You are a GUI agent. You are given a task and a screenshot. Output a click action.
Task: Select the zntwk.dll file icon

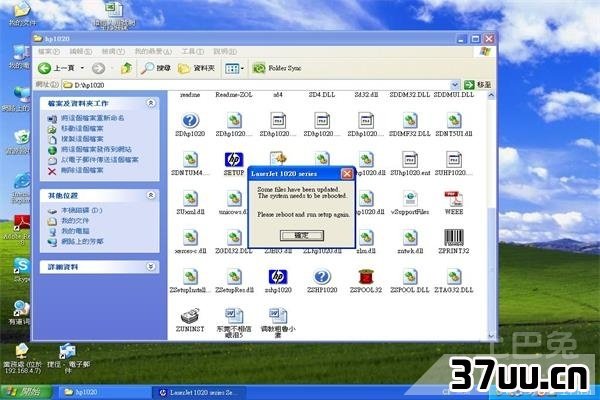click(410, 238)
